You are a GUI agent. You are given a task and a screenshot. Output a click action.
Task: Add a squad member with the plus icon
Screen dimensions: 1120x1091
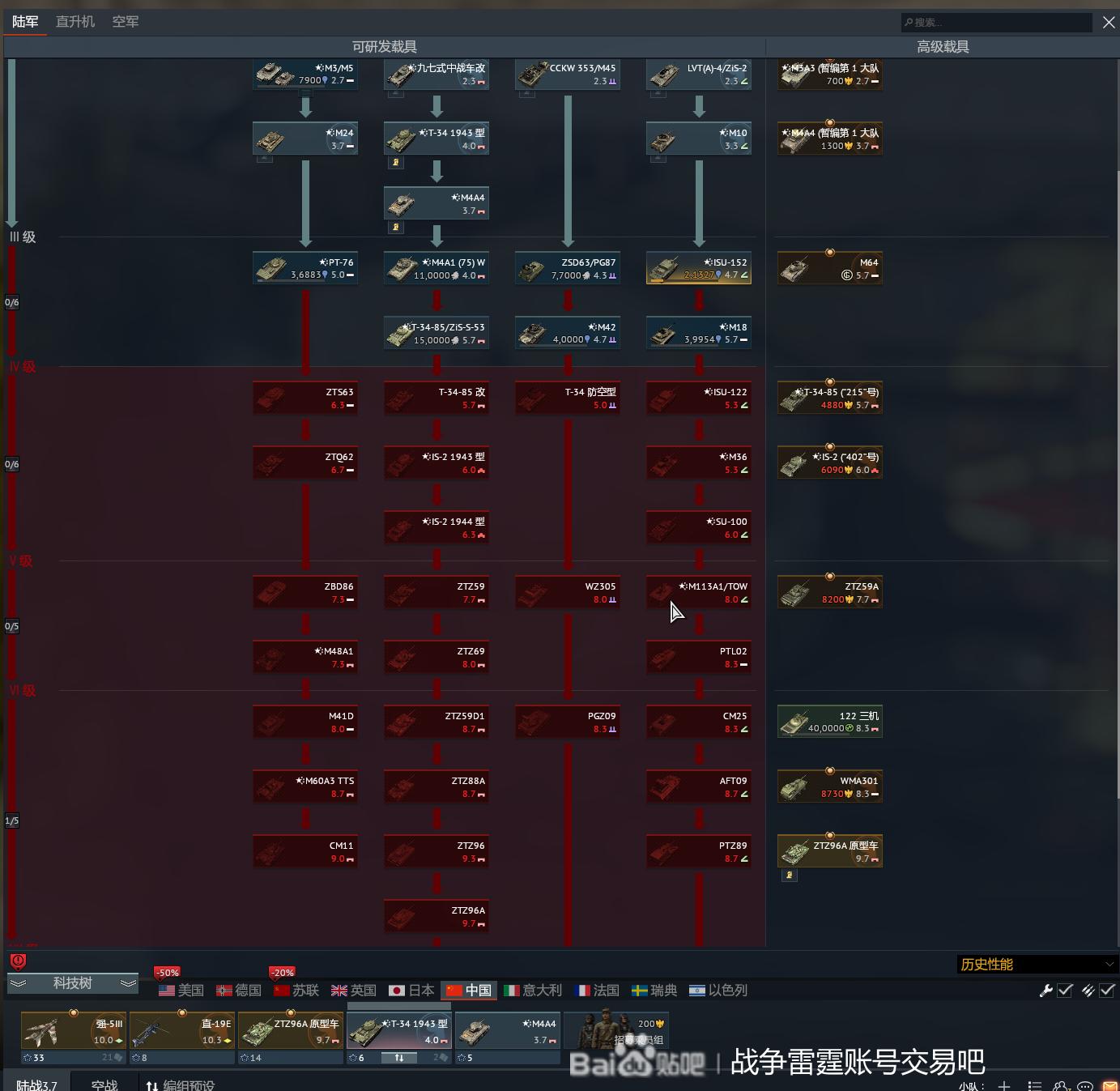(x=1004, y=1085)
